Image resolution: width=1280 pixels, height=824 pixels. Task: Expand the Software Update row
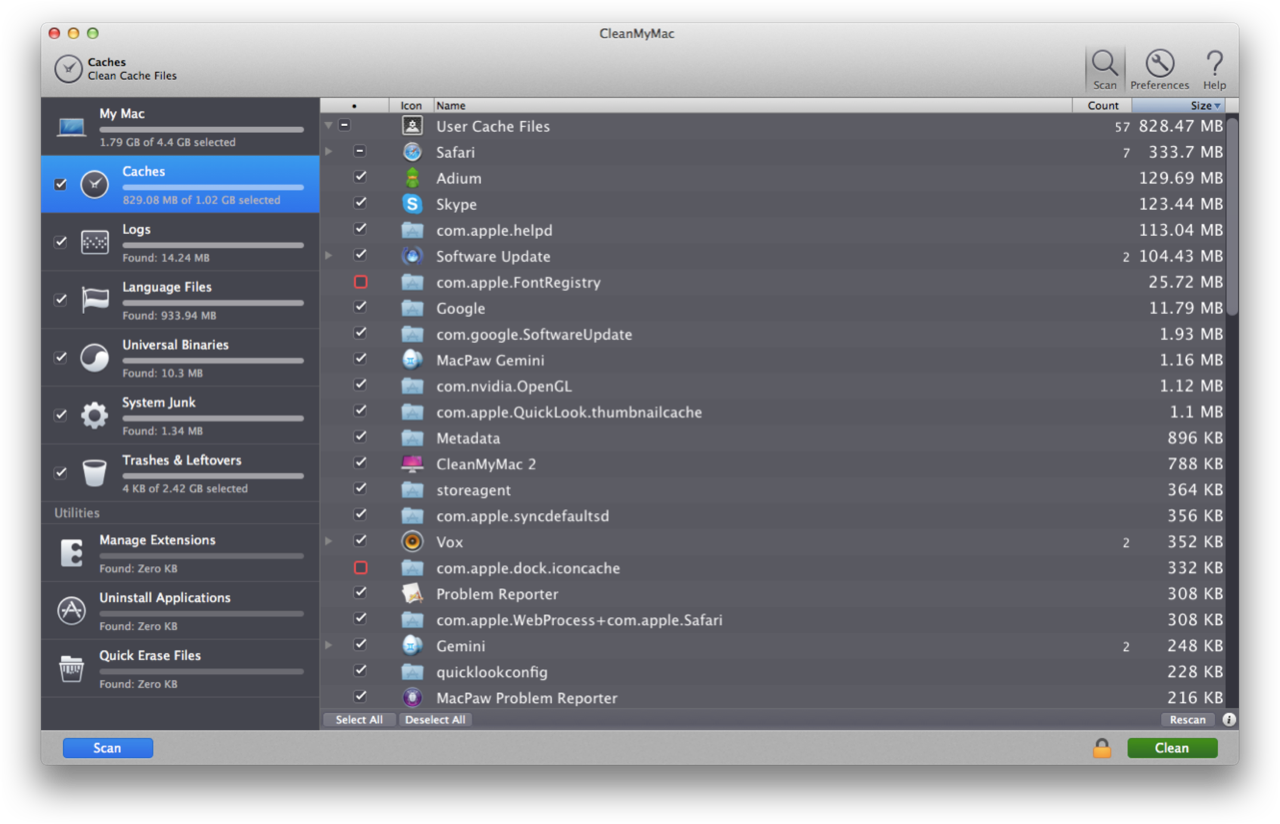[x=328, y=256]
